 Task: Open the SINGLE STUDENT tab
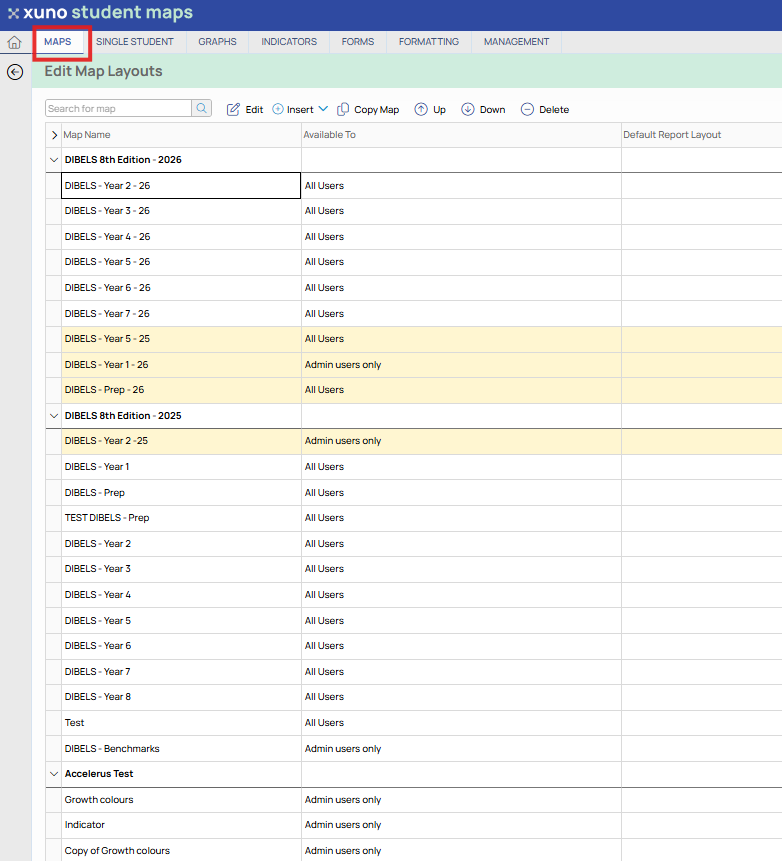point(135,42)
